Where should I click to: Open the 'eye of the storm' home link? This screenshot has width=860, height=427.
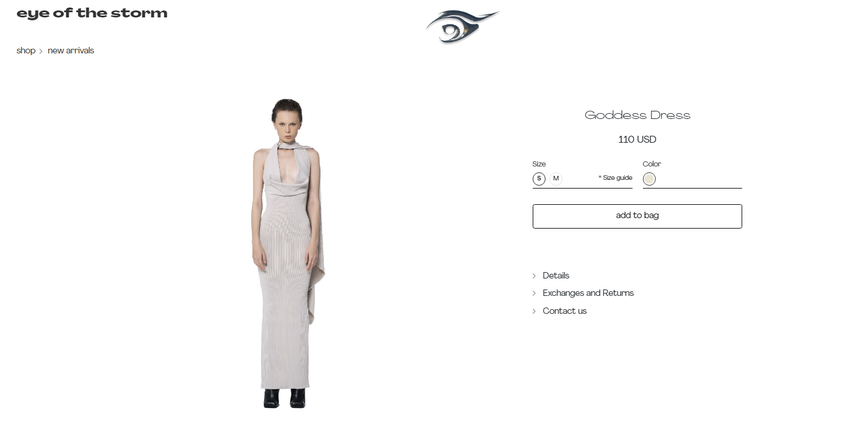(x=92, y=13)
